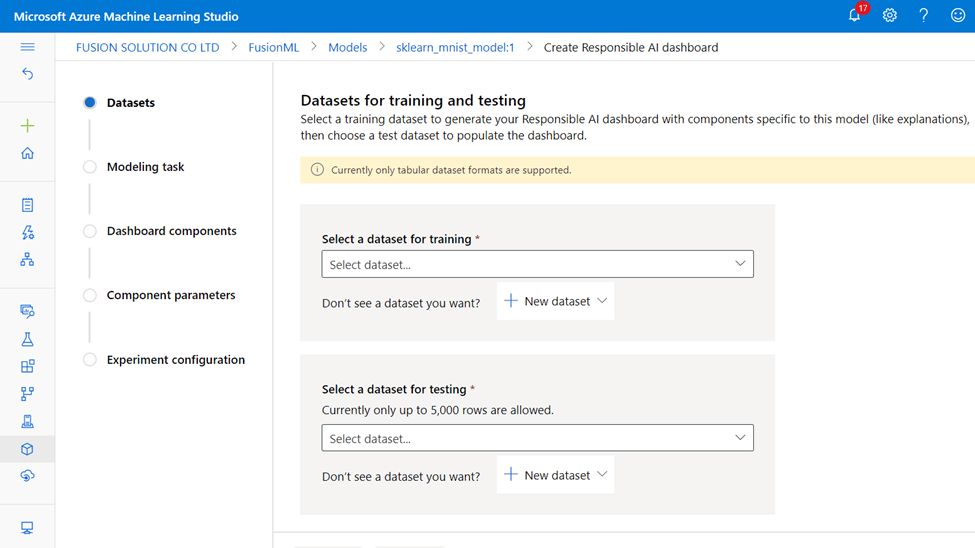
Task: Select the Modeling task step
Action: (134, 167)
